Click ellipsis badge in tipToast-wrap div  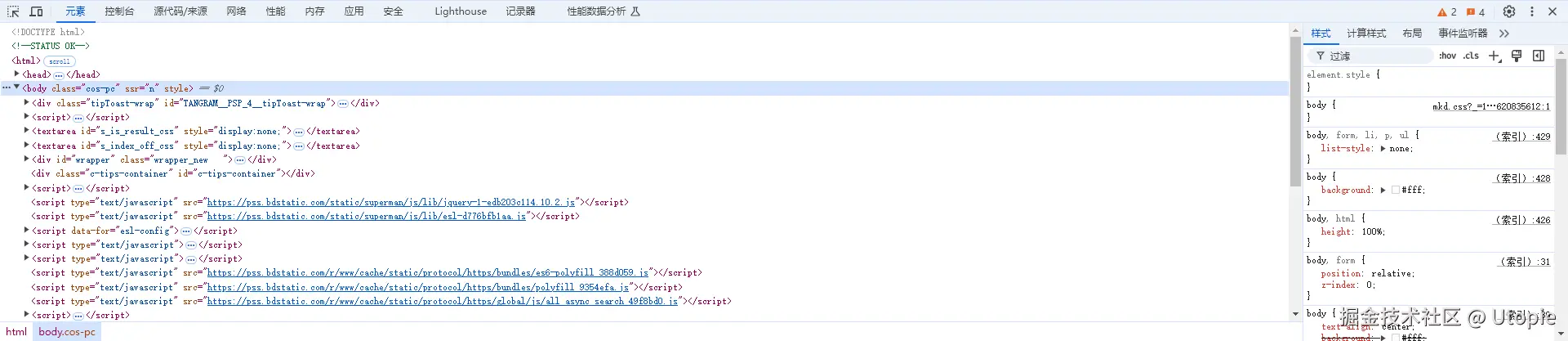click(343, 104)
